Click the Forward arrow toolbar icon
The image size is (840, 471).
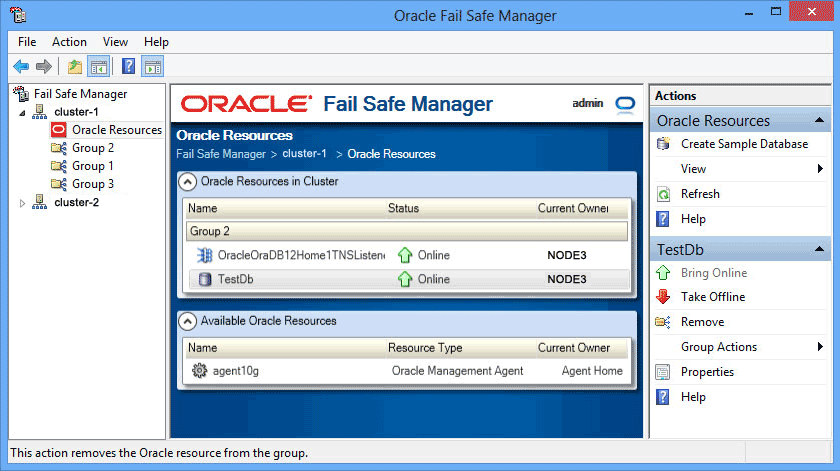43,66
